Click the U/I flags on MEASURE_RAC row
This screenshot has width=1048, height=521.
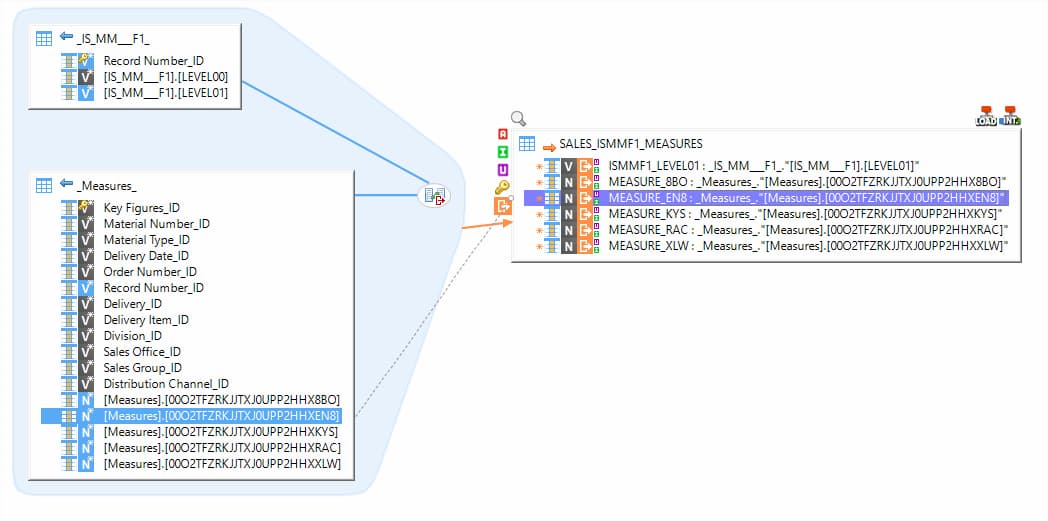tap(597, 230)
